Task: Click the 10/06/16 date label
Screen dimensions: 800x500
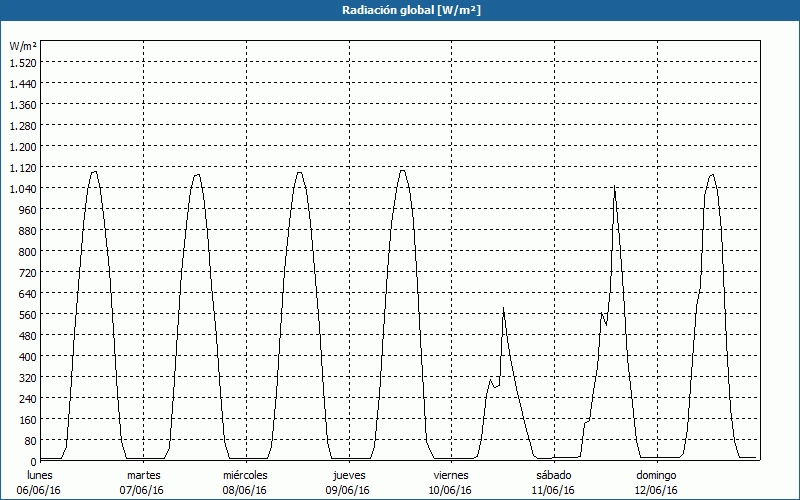Action: 450,490
